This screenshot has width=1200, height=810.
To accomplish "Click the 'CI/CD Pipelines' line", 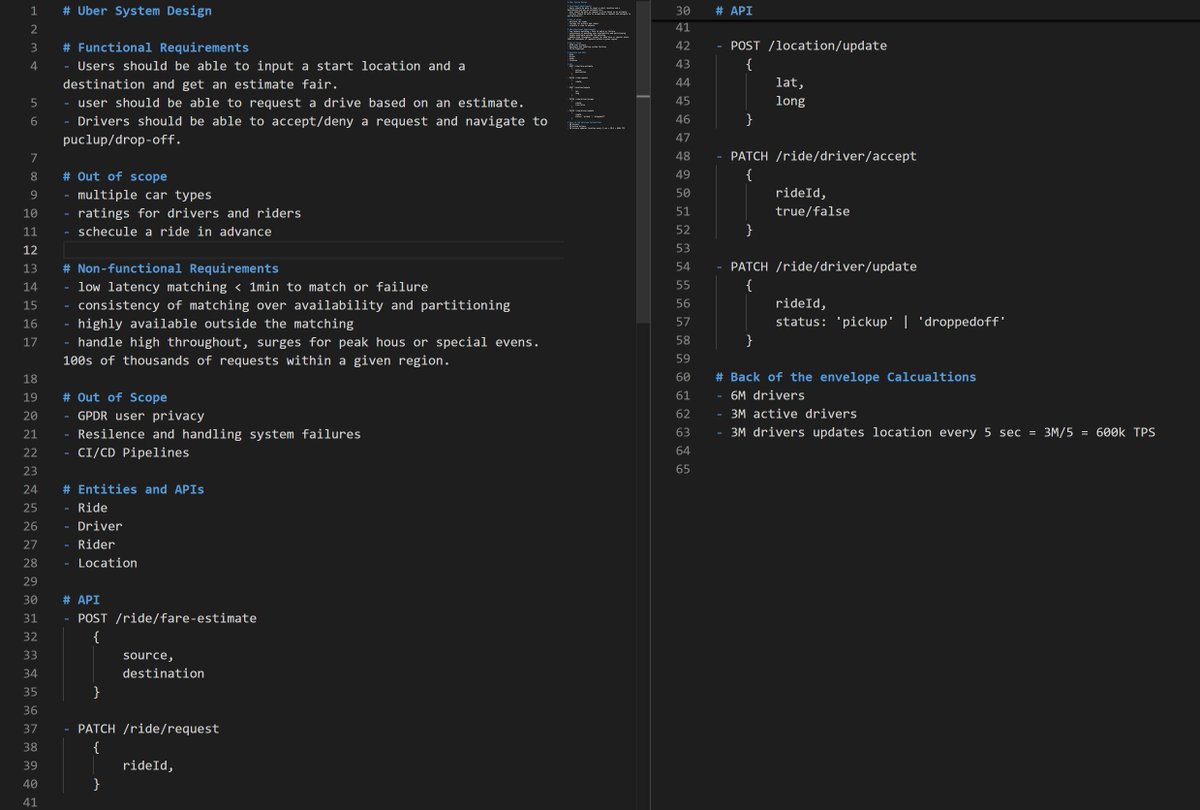I will click(x=125, y=452).
